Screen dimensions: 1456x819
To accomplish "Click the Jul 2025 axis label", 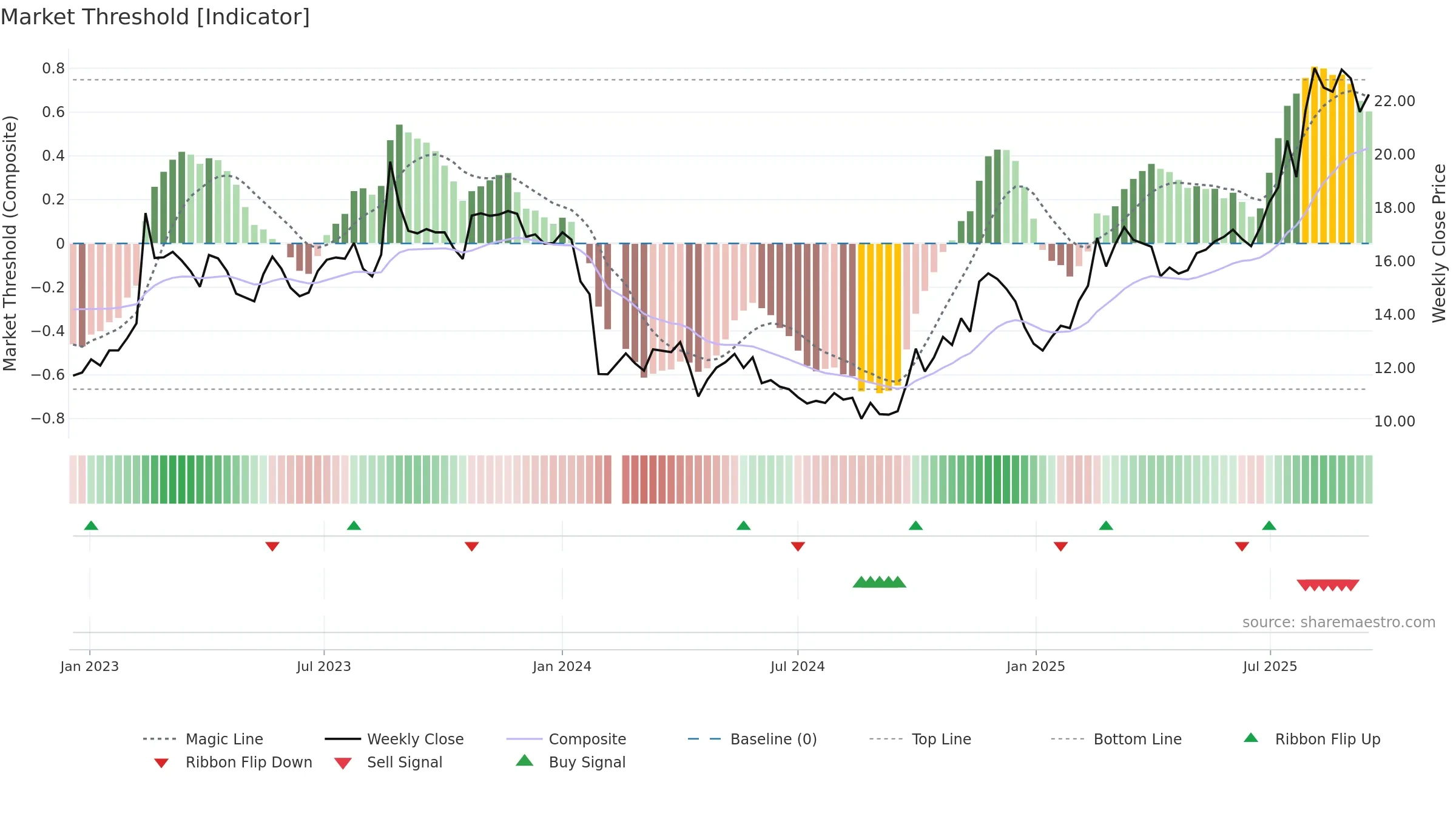I will coord(1270,666).
